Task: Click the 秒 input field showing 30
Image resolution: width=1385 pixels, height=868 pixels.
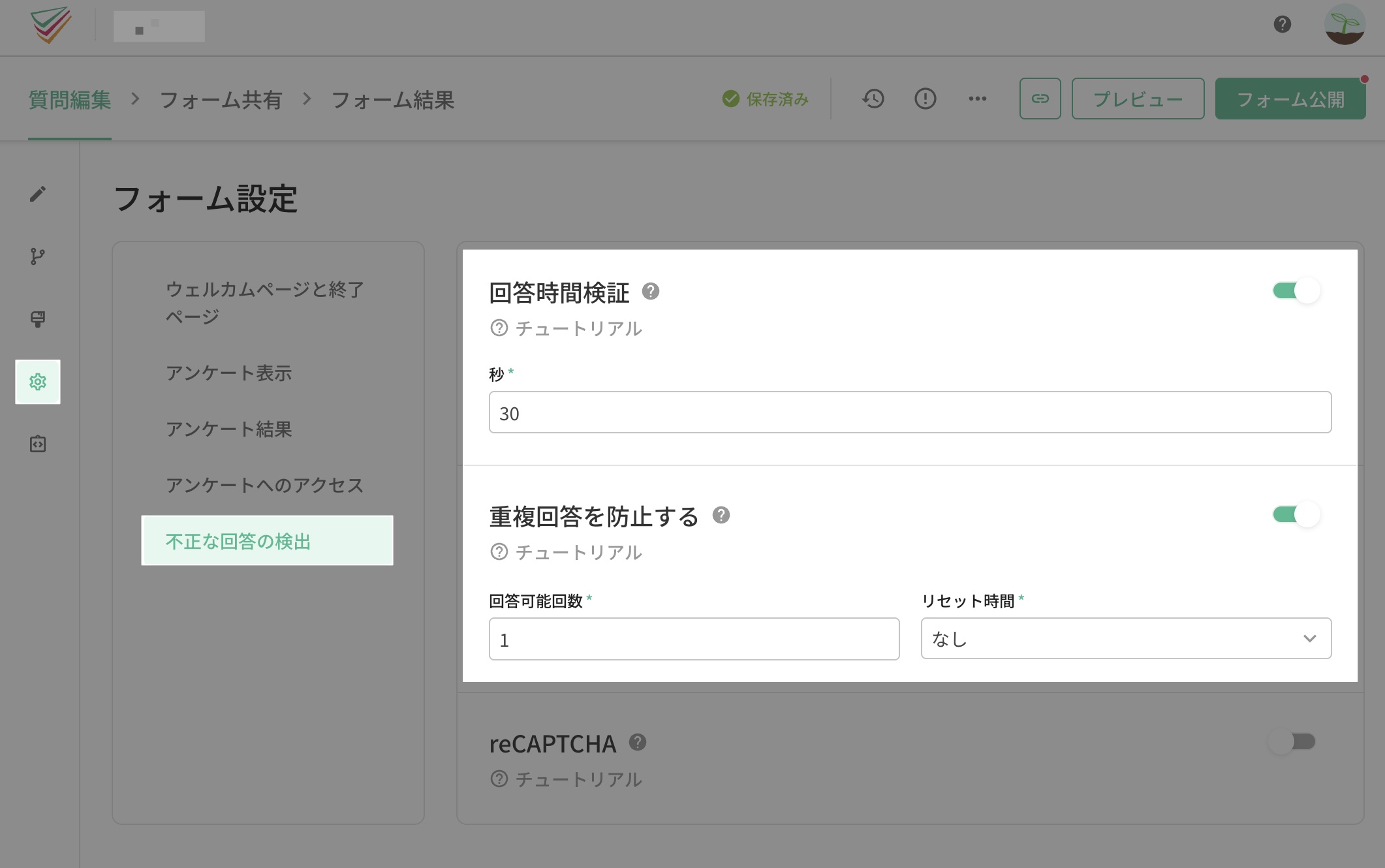Action: click(910, 412)
